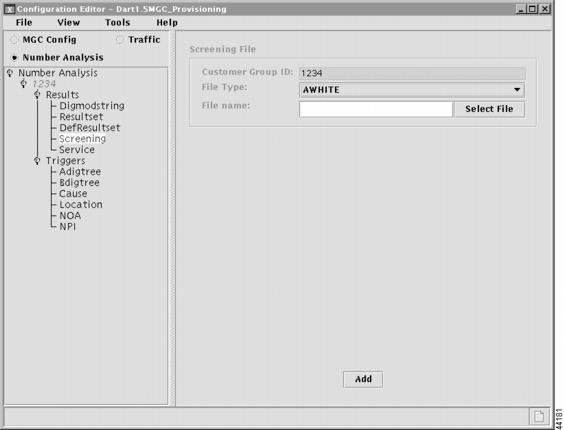Select the Number Analysis radio button
This screenshot has height=430, width=564.
pos(14,58)
